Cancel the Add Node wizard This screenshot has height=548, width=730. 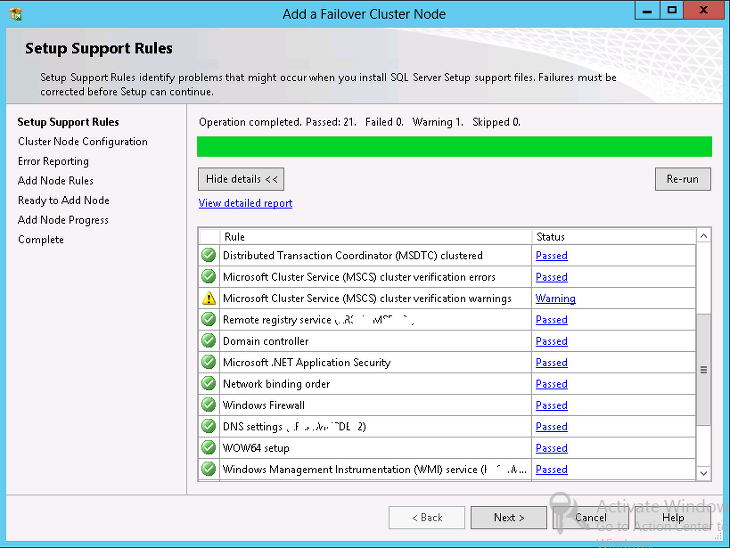tap(591, 518)
